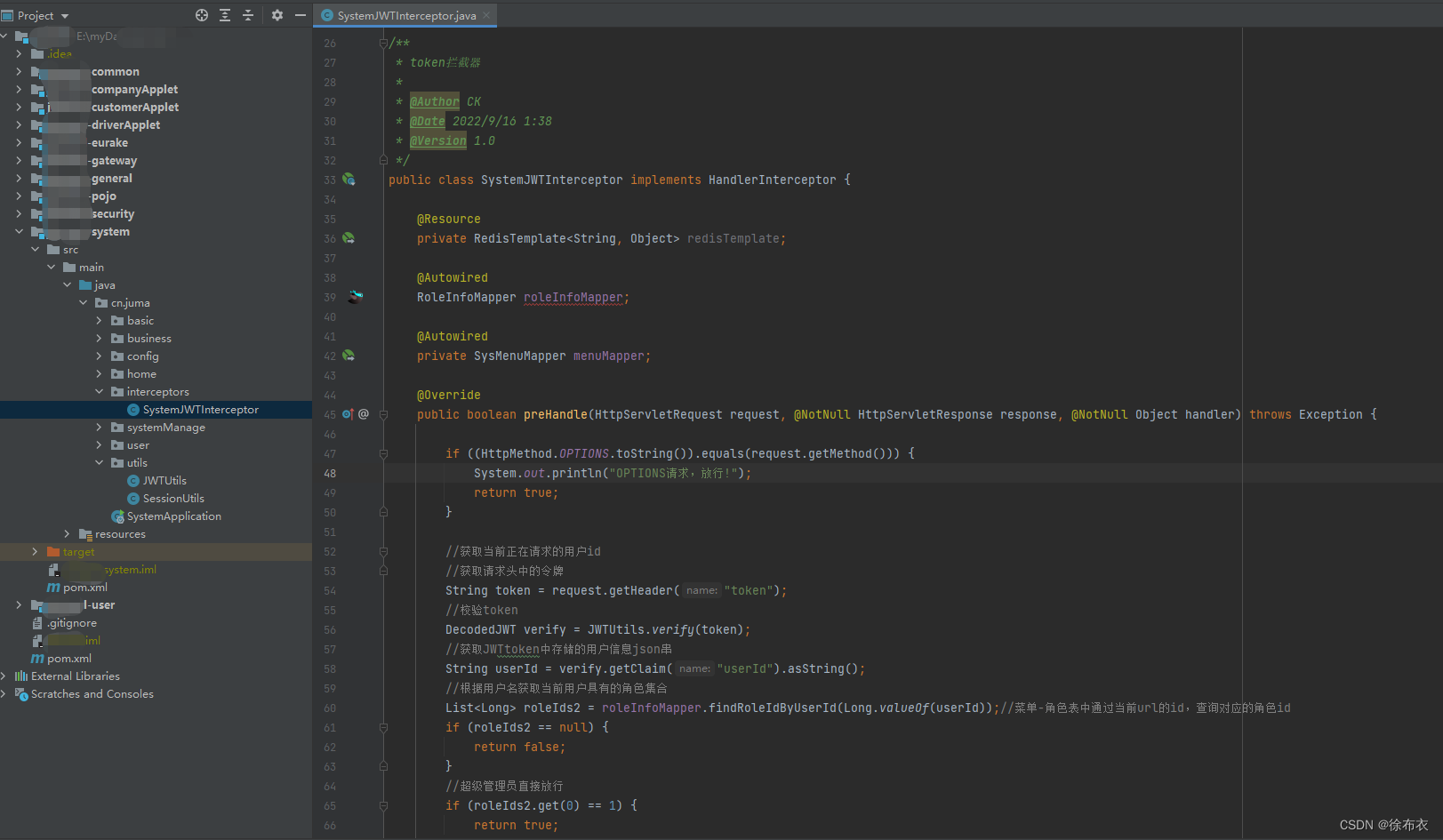This screenshot has height=840, width=1443.
Task: Fold the preHandle method at line 45
Action: 383,414
